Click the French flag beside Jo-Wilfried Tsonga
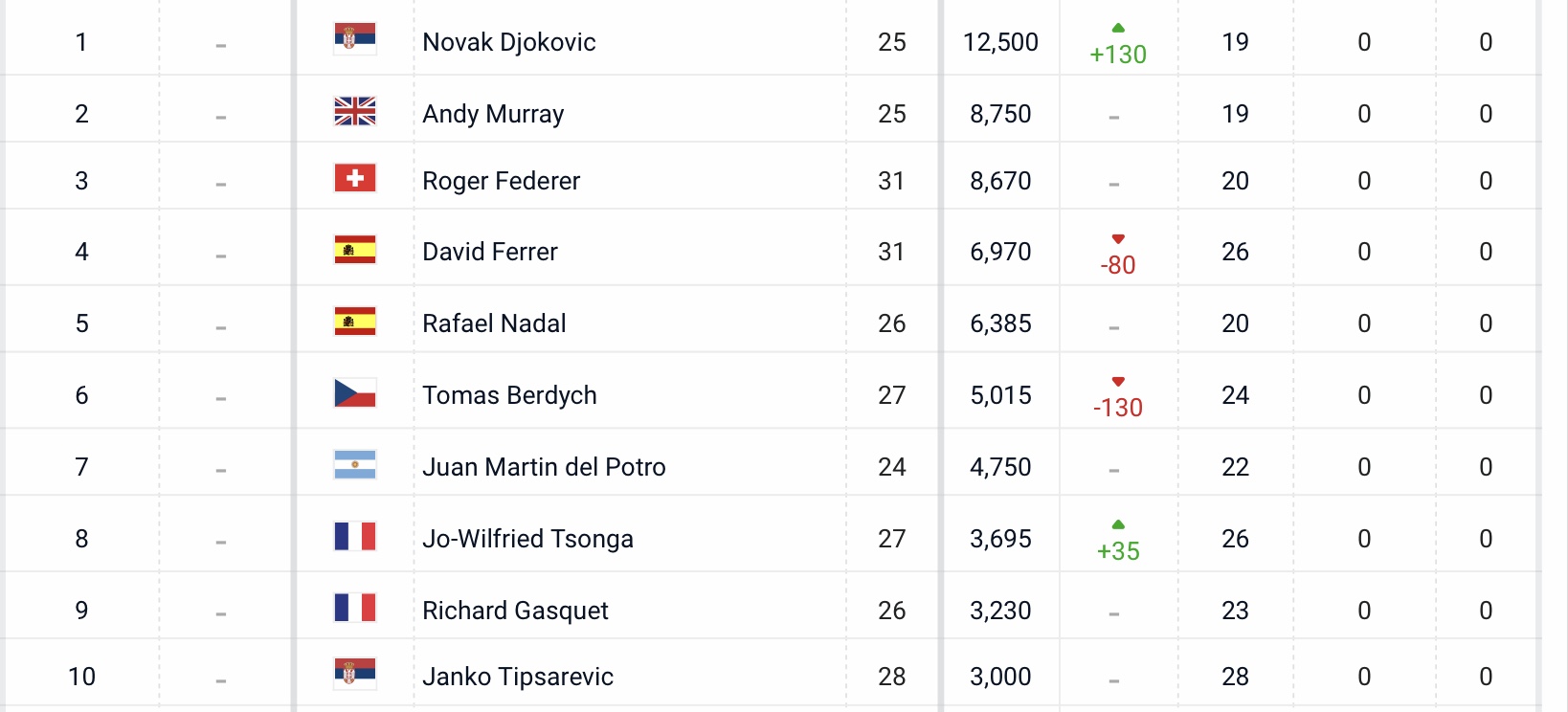This screenshot has height=712, width=1568. point(355,536)
